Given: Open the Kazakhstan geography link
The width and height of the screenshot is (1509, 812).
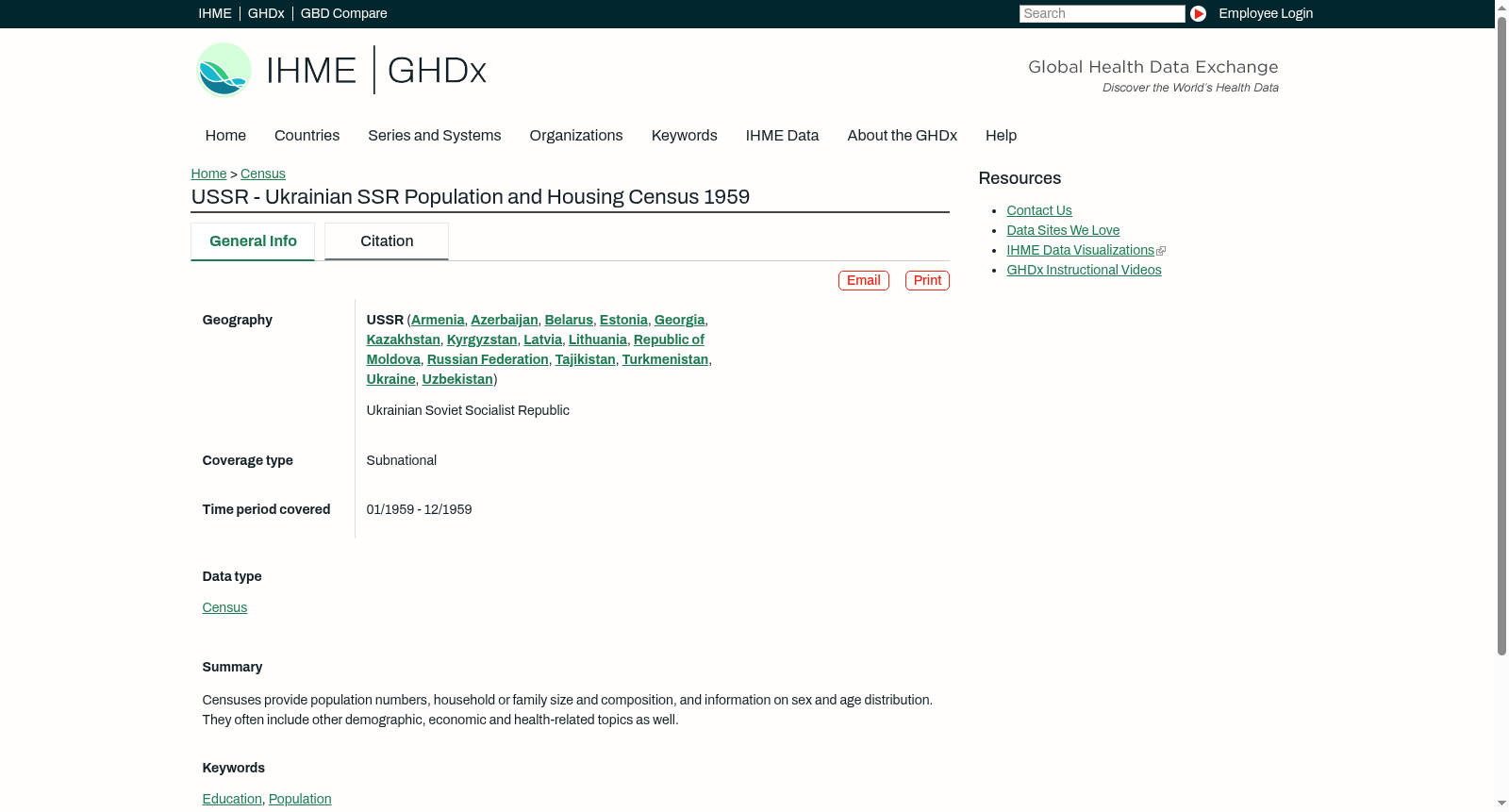Looking at the screenshot, I should (404, 340).
